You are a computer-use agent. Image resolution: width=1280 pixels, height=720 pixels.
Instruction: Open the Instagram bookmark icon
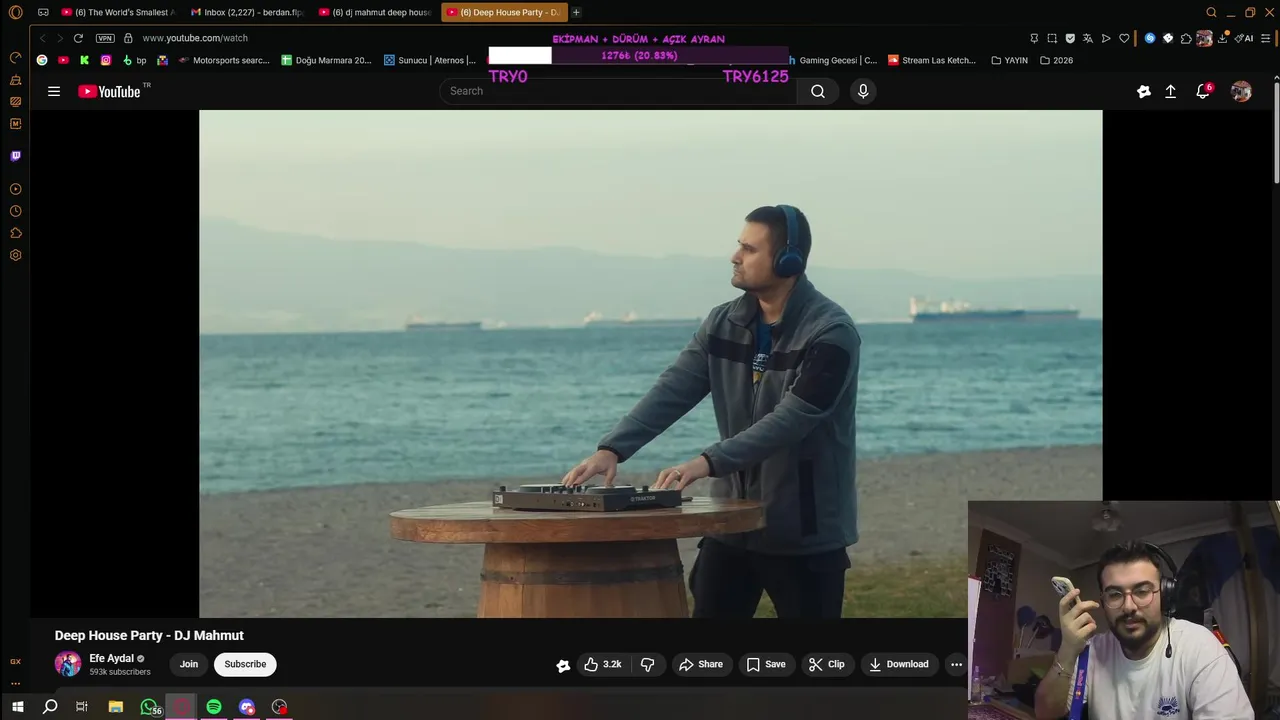point(106,60)
